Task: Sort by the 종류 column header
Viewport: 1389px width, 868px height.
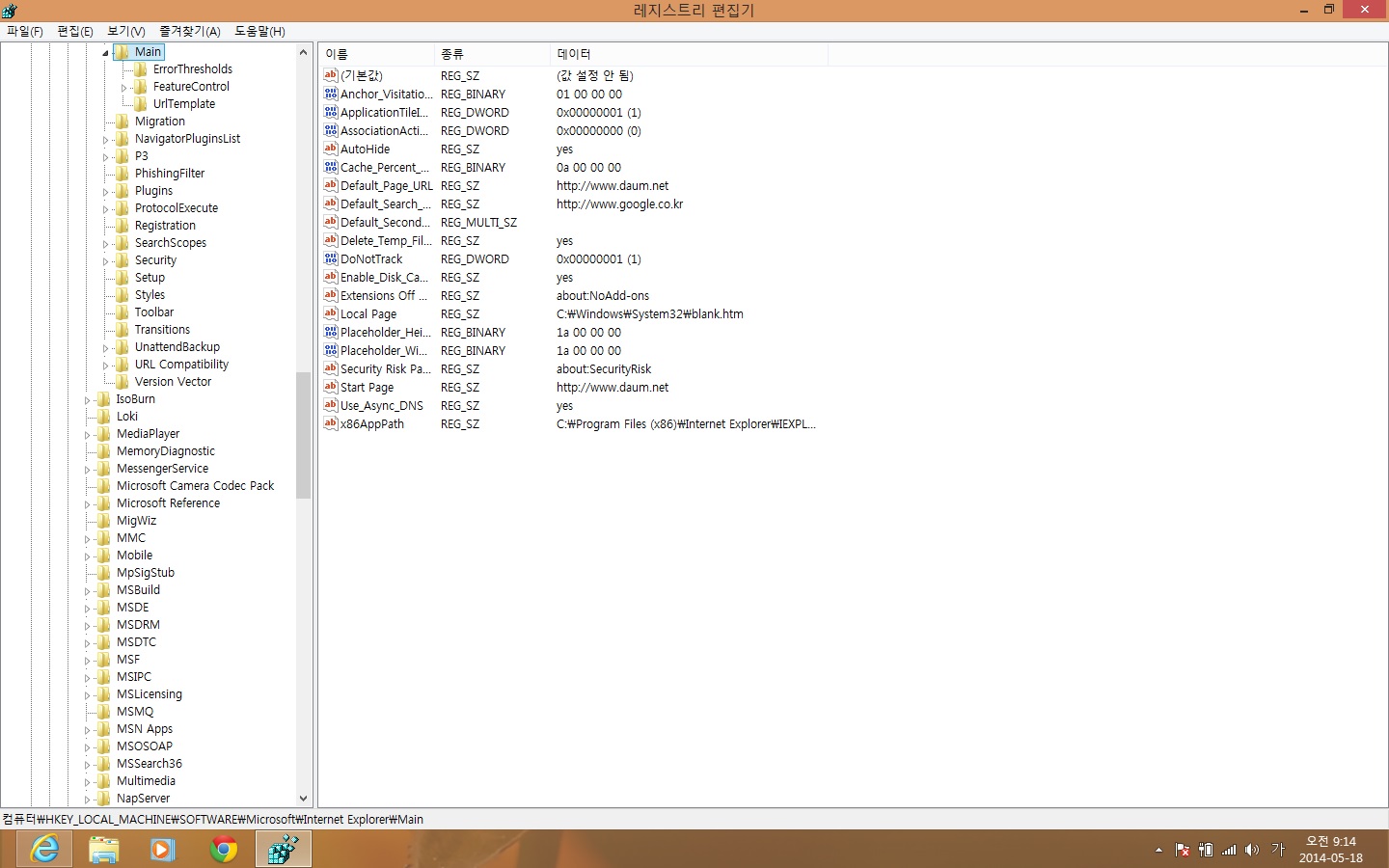Action: point(492,54)
